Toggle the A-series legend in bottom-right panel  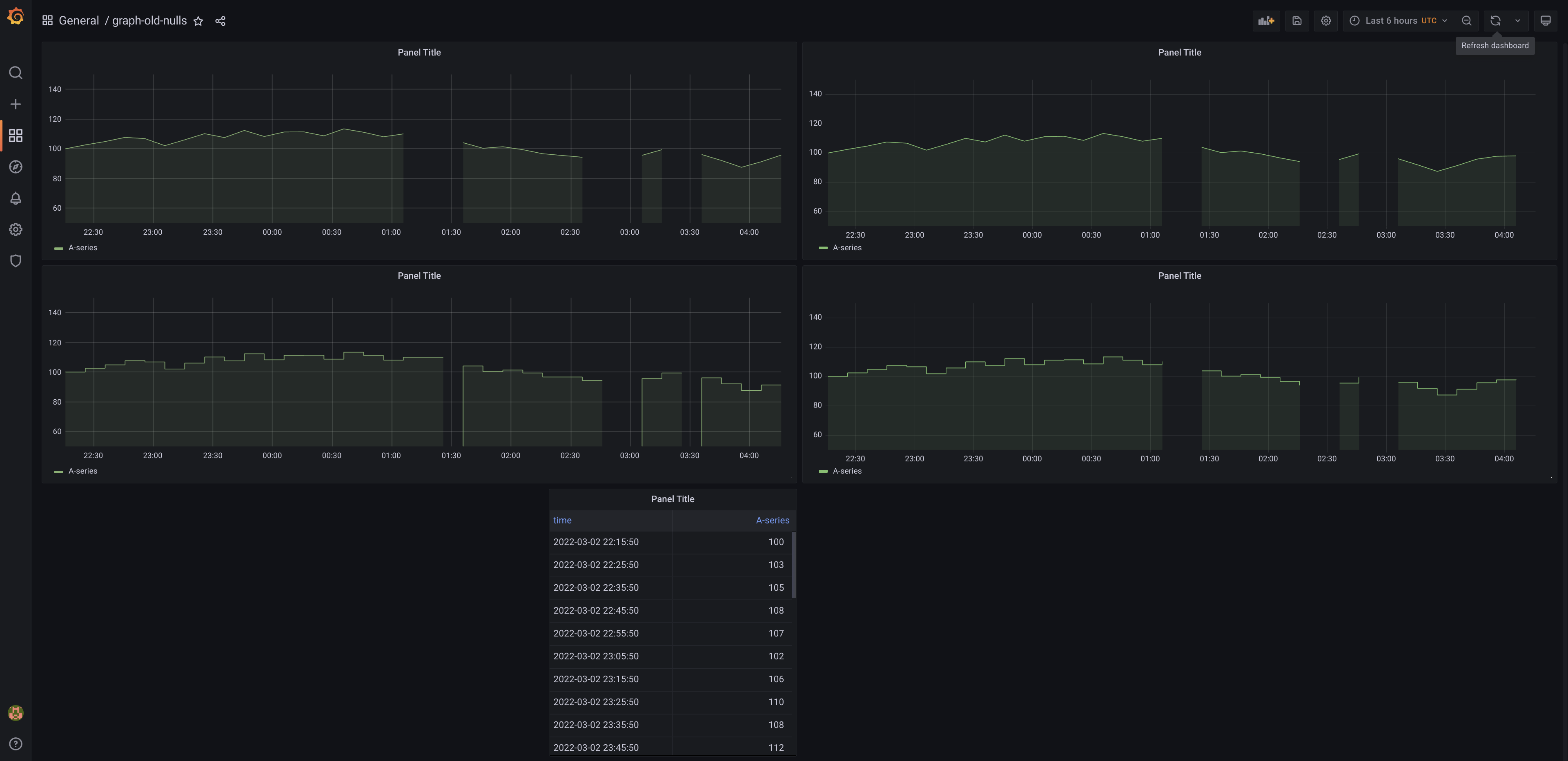tap(847, 471)
